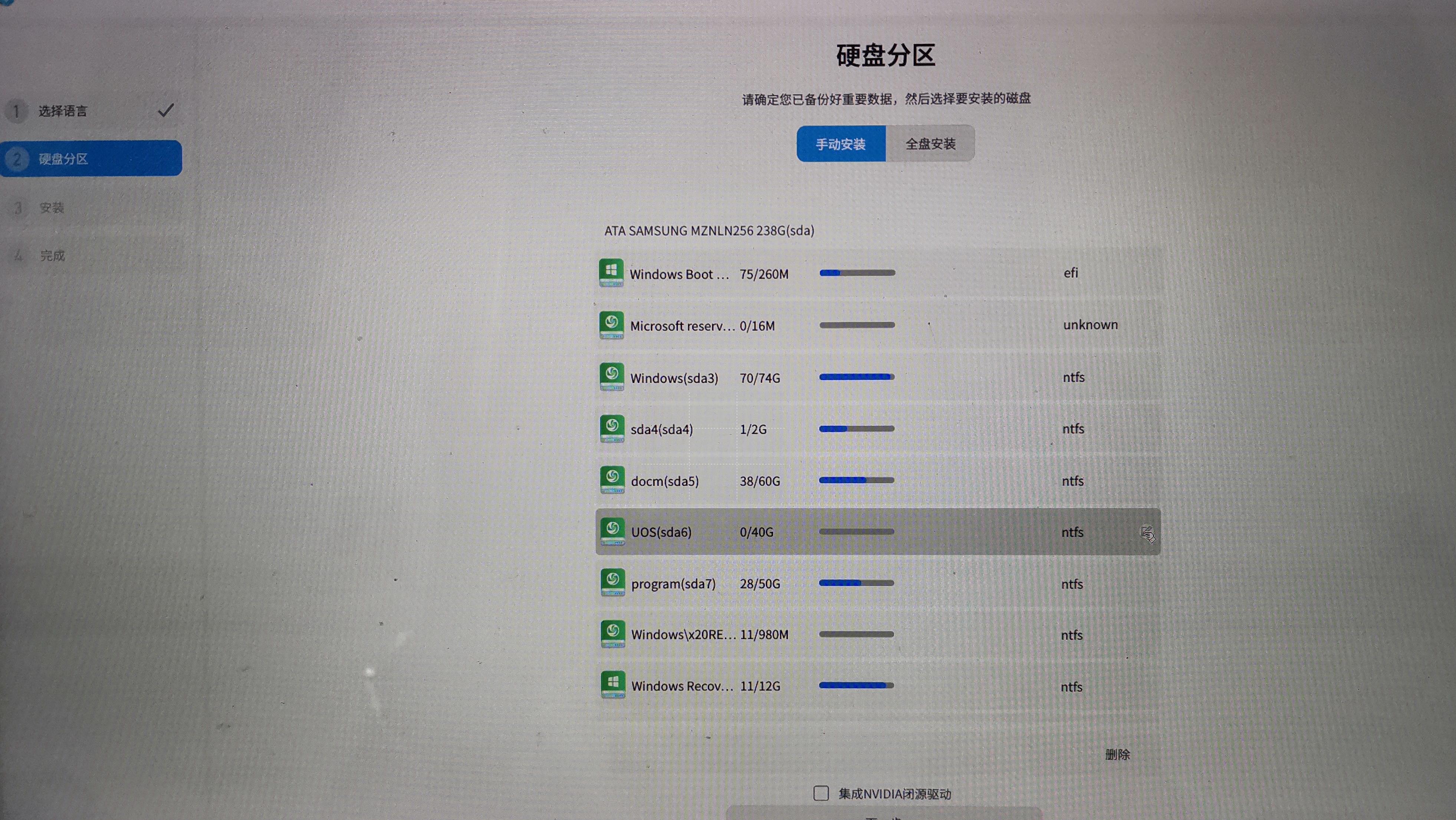Enable 集成NVIDIA闭源驱动 checkbox
Screen dimensions: 1456x820
(x=821, y=793)
